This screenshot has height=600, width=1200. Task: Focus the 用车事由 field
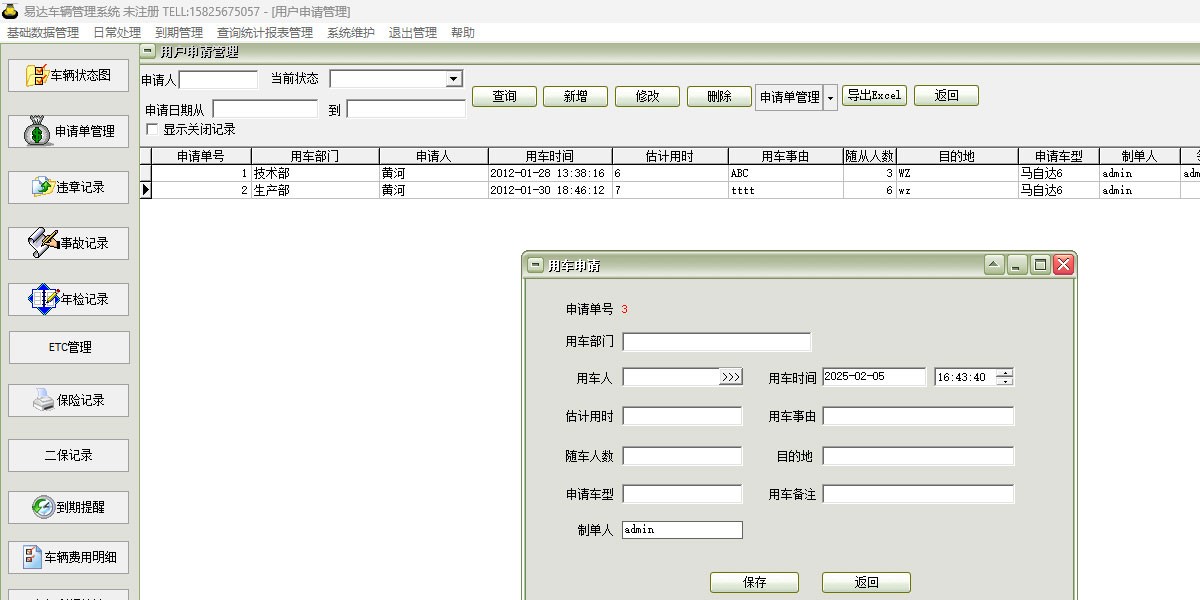coord(918,416)
